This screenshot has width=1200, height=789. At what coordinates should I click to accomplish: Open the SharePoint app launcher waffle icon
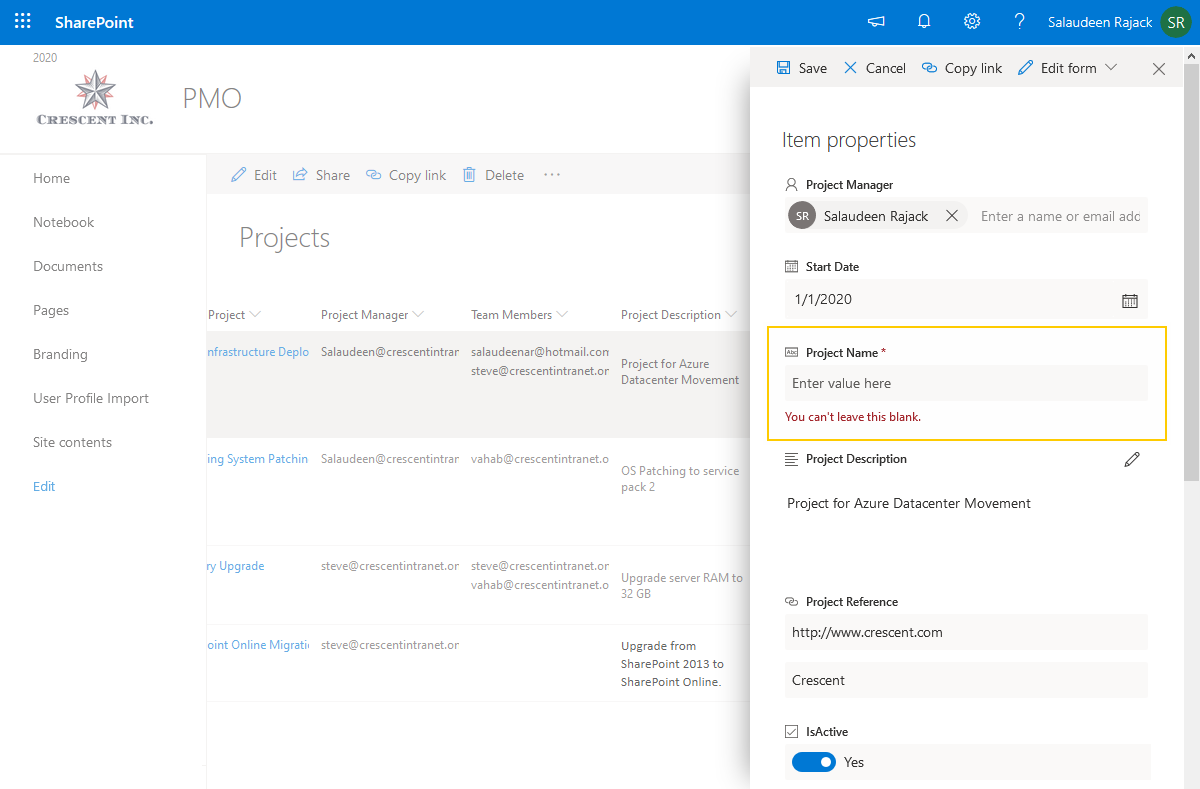(22, 21)
